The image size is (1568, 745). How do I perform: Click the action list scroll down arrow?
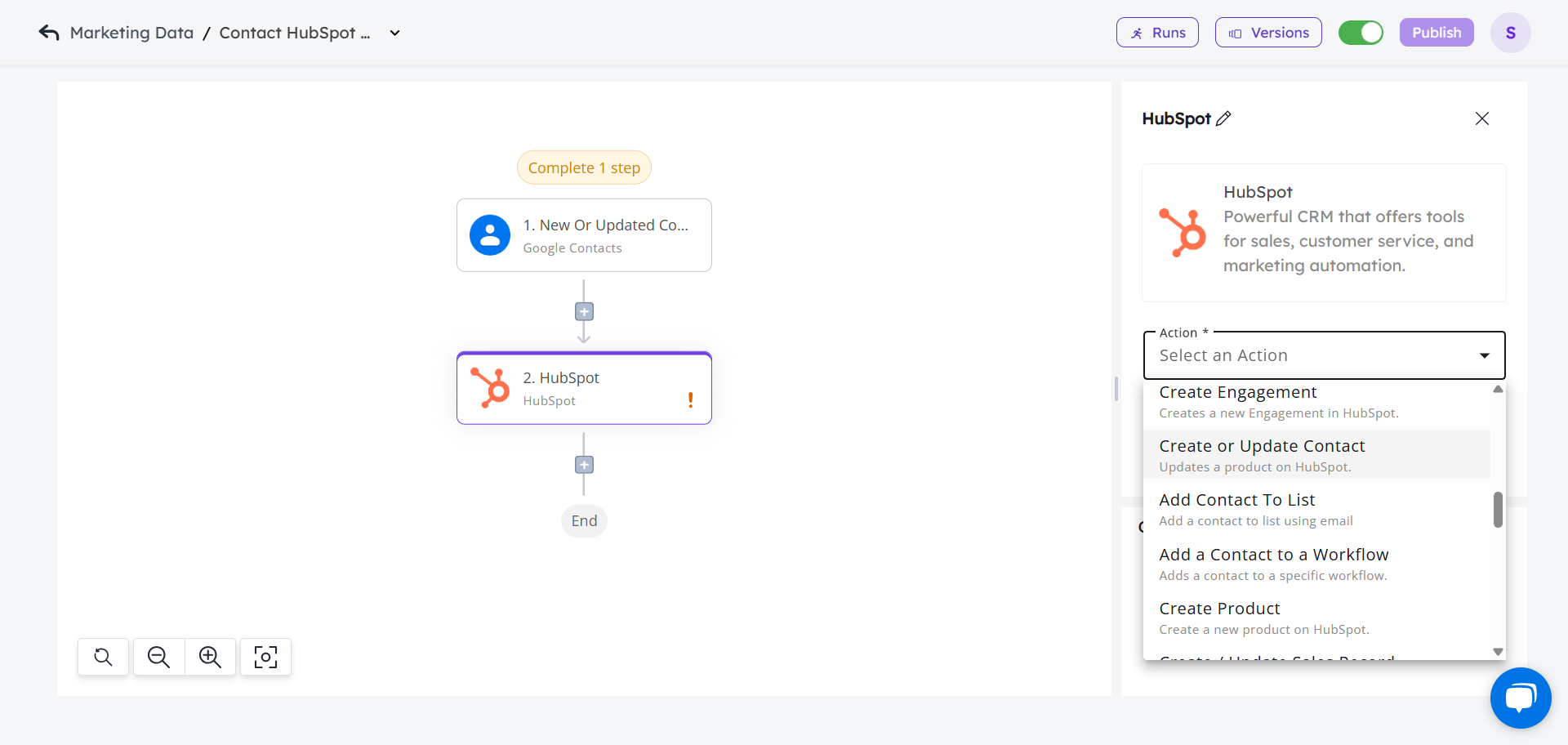coord(1498,652)
